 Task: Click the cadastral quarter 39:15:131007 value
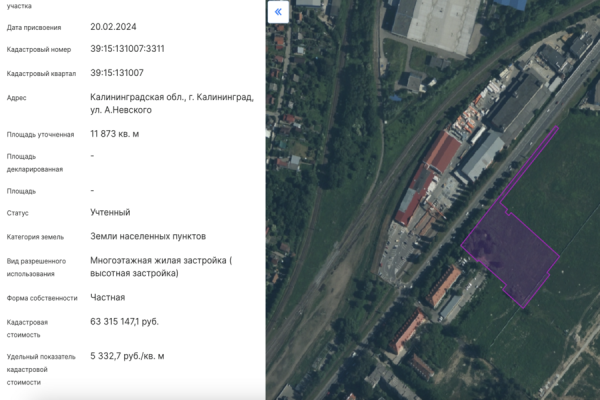point(116,73)
